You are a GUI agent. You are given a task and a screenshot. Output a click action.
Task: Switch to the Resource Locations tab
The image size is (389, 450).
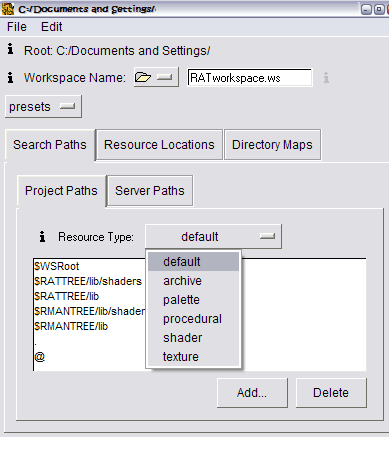(159, 145)
